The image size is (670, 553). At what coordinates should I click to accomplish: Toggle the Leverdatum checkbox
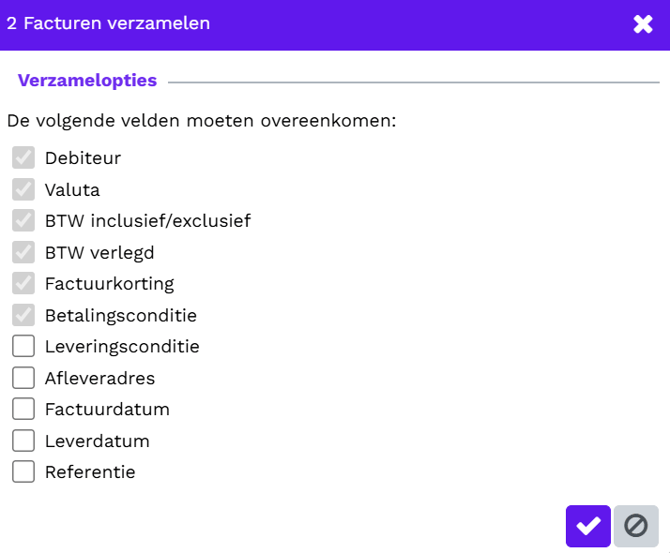tap(24, 441)
